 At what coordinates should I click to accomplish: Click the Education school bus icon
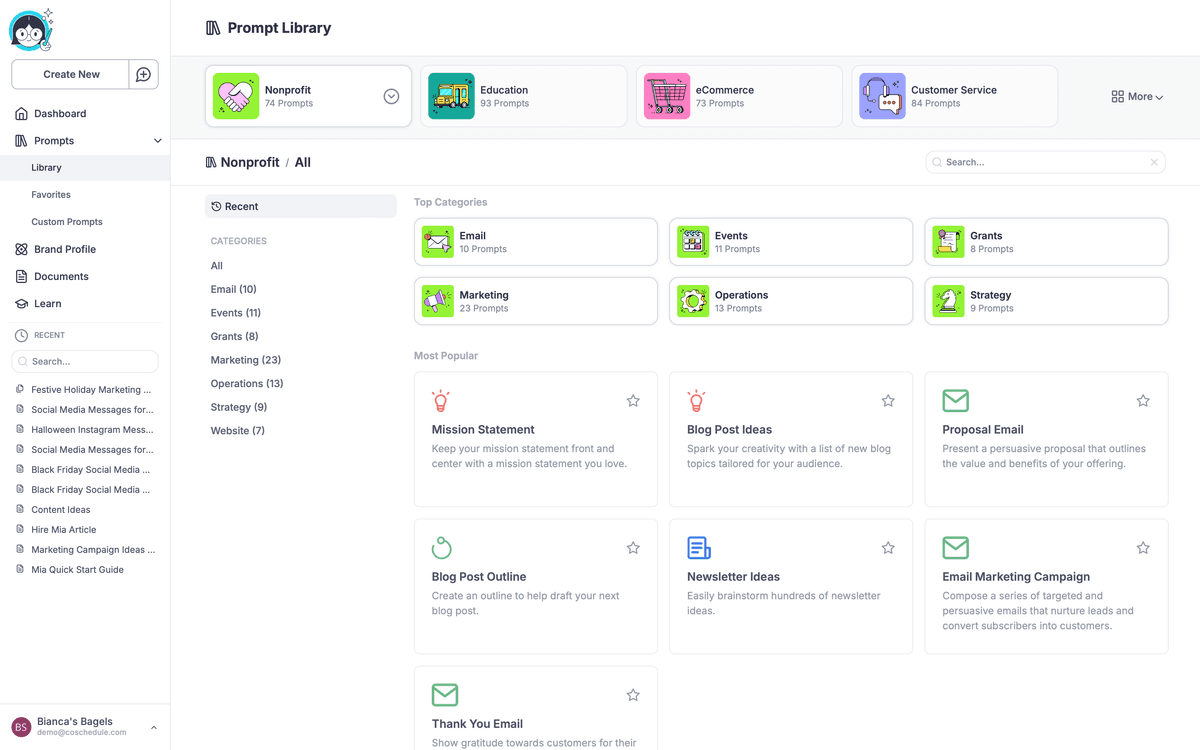[451, 96]
